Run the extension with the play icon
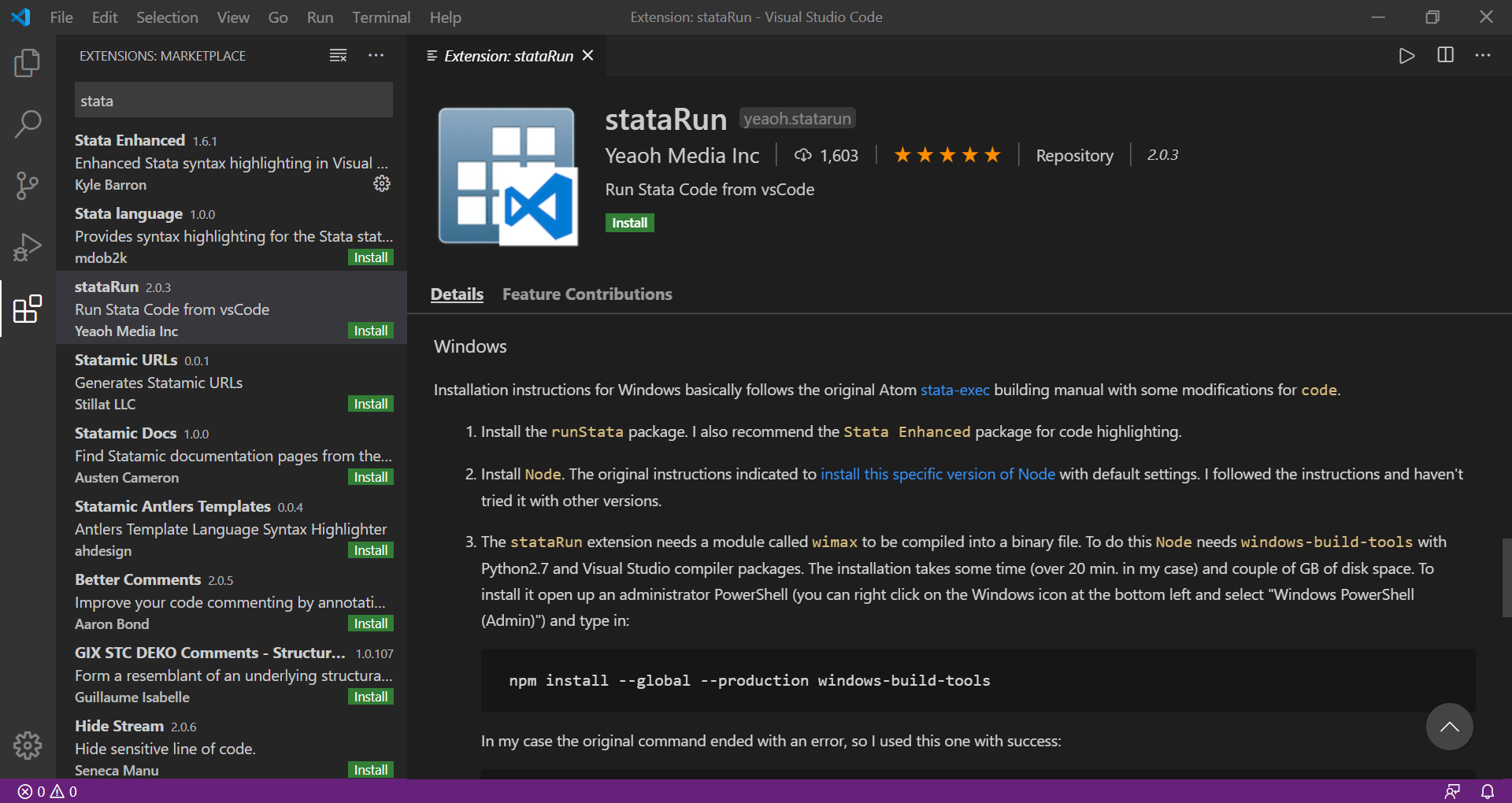 tap(1407, 55)
